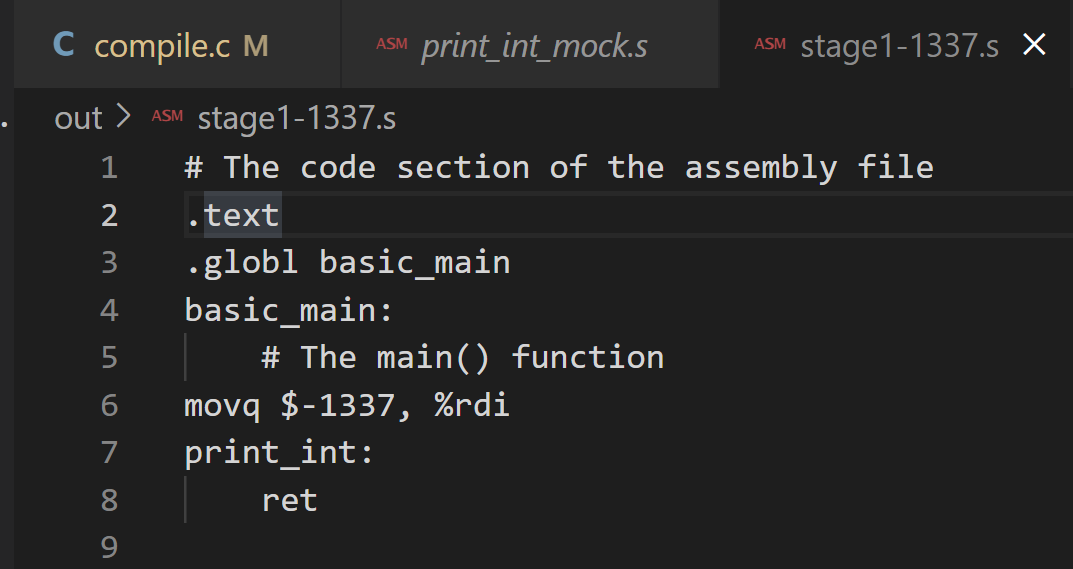
Task: Click the M modified badge on compile.c
Action: 256,46
